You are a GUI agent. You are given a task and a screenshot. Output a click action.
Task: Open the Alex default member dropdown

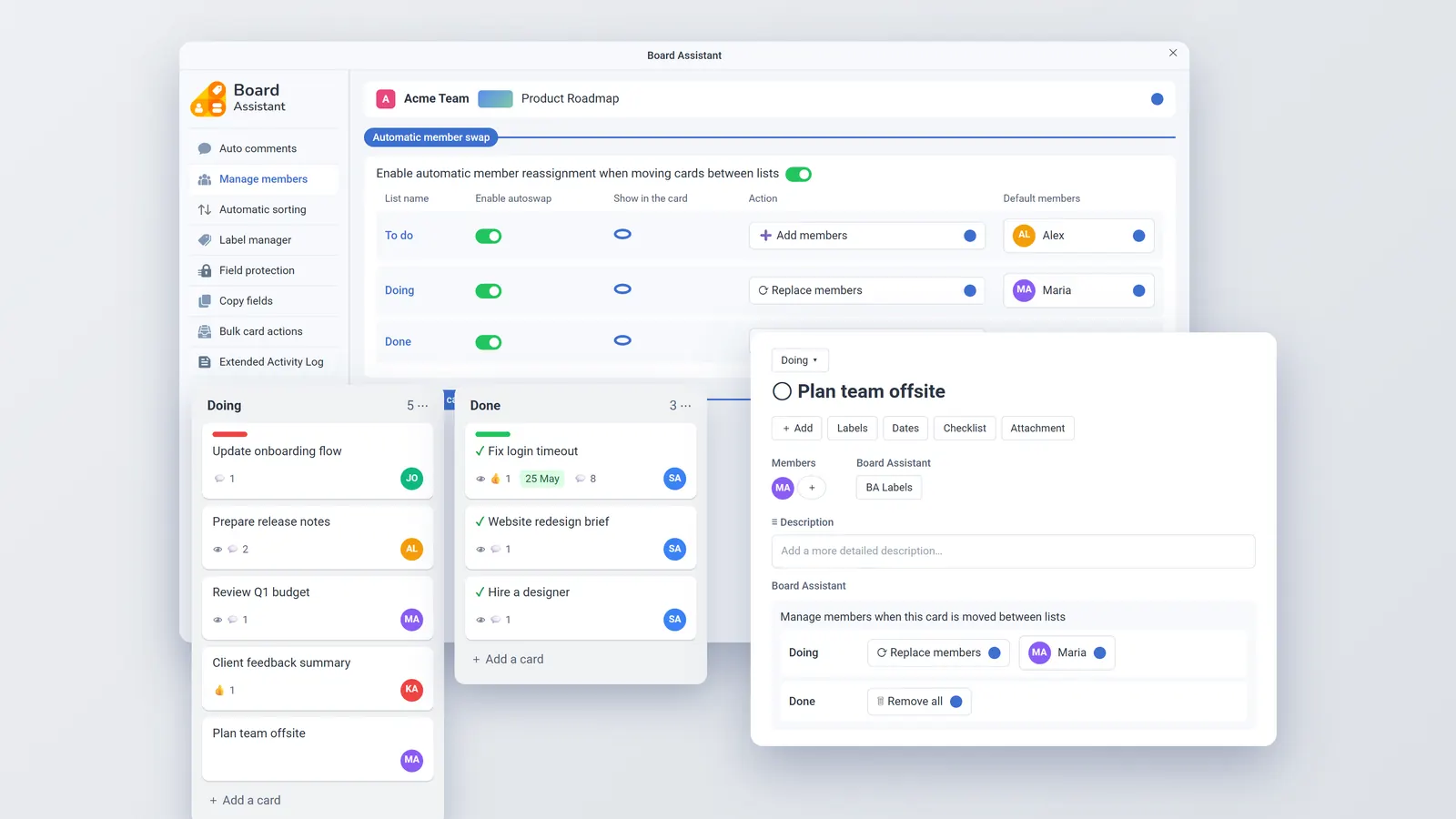1078,236
